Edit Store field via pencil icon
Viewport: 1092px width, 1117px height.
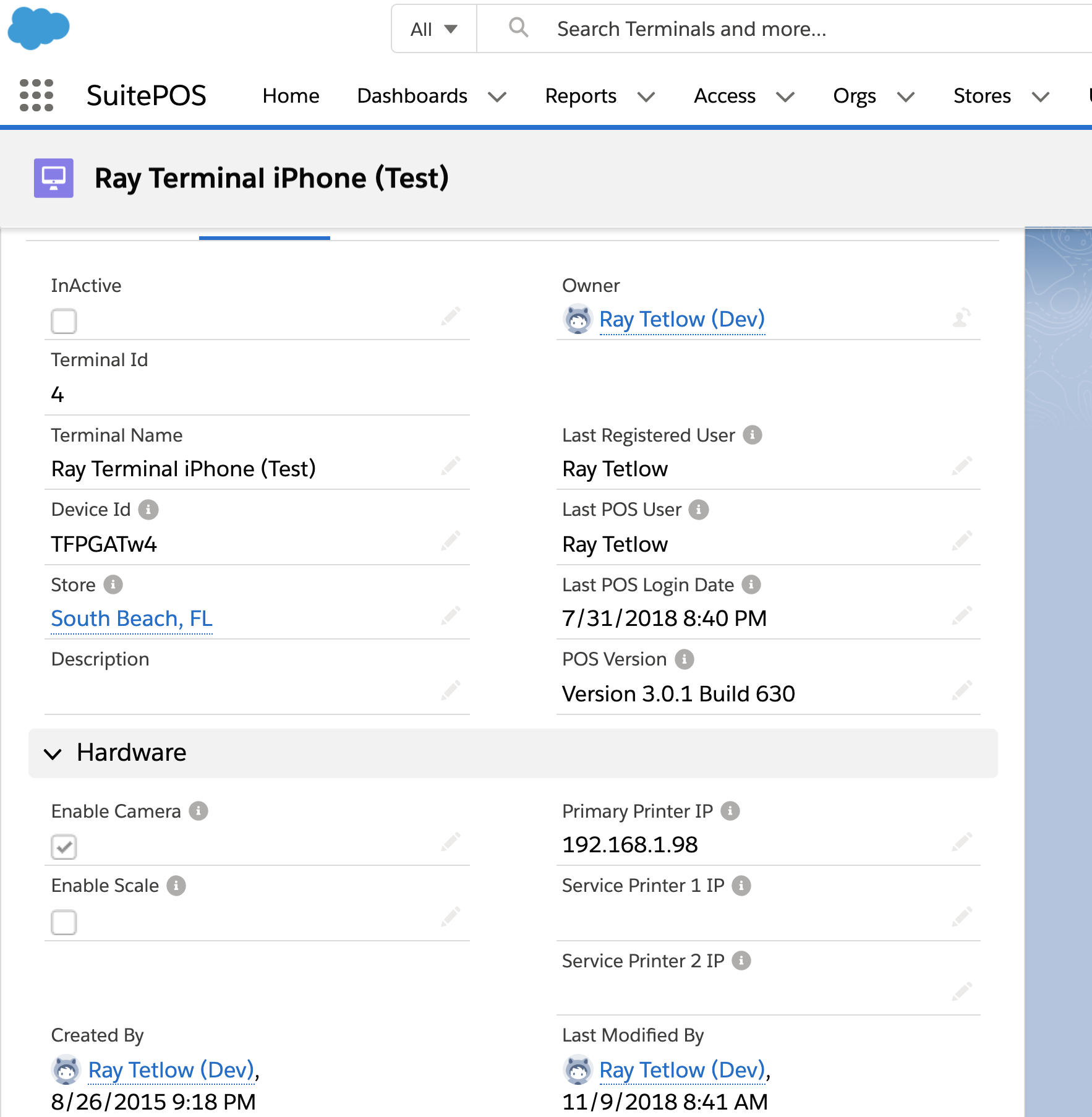click(451, 615)
